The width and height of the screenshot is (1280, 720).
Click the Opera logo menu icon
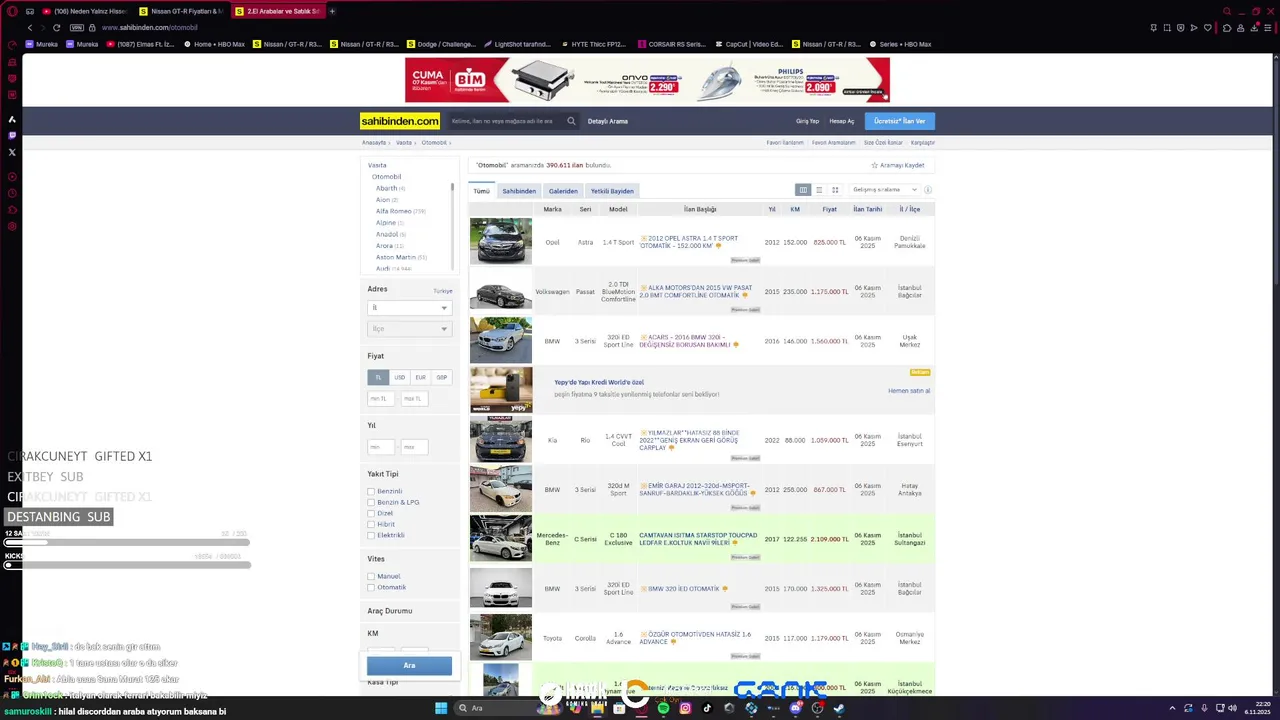12,11
